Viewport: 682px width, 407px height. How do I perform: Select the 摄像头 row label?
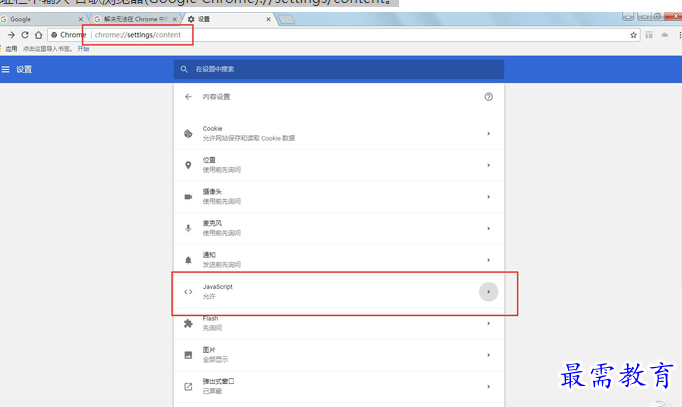[x=212, y=191]
